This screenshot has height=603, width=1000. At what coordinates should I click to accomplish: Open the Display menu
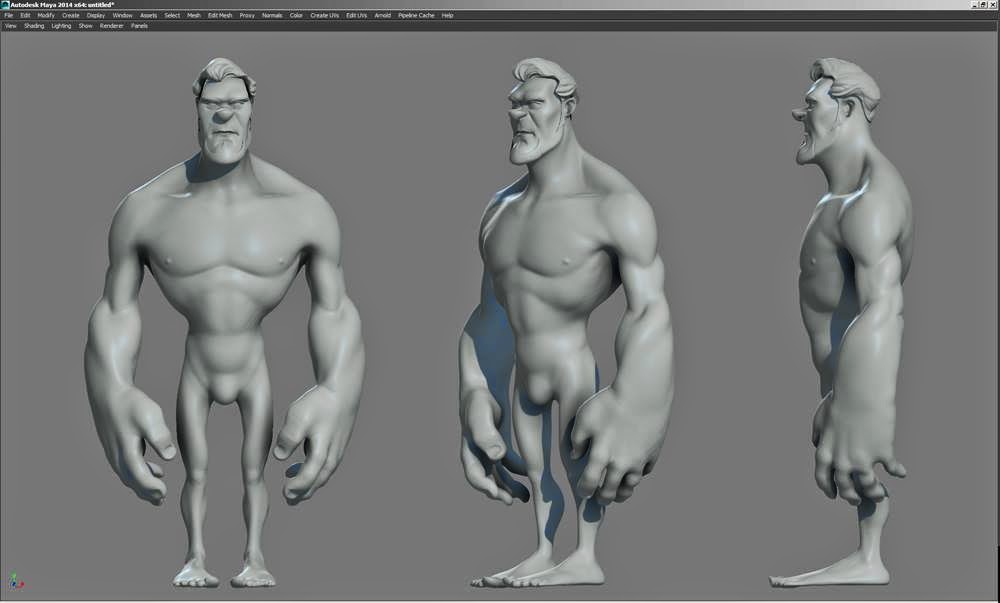96,15
